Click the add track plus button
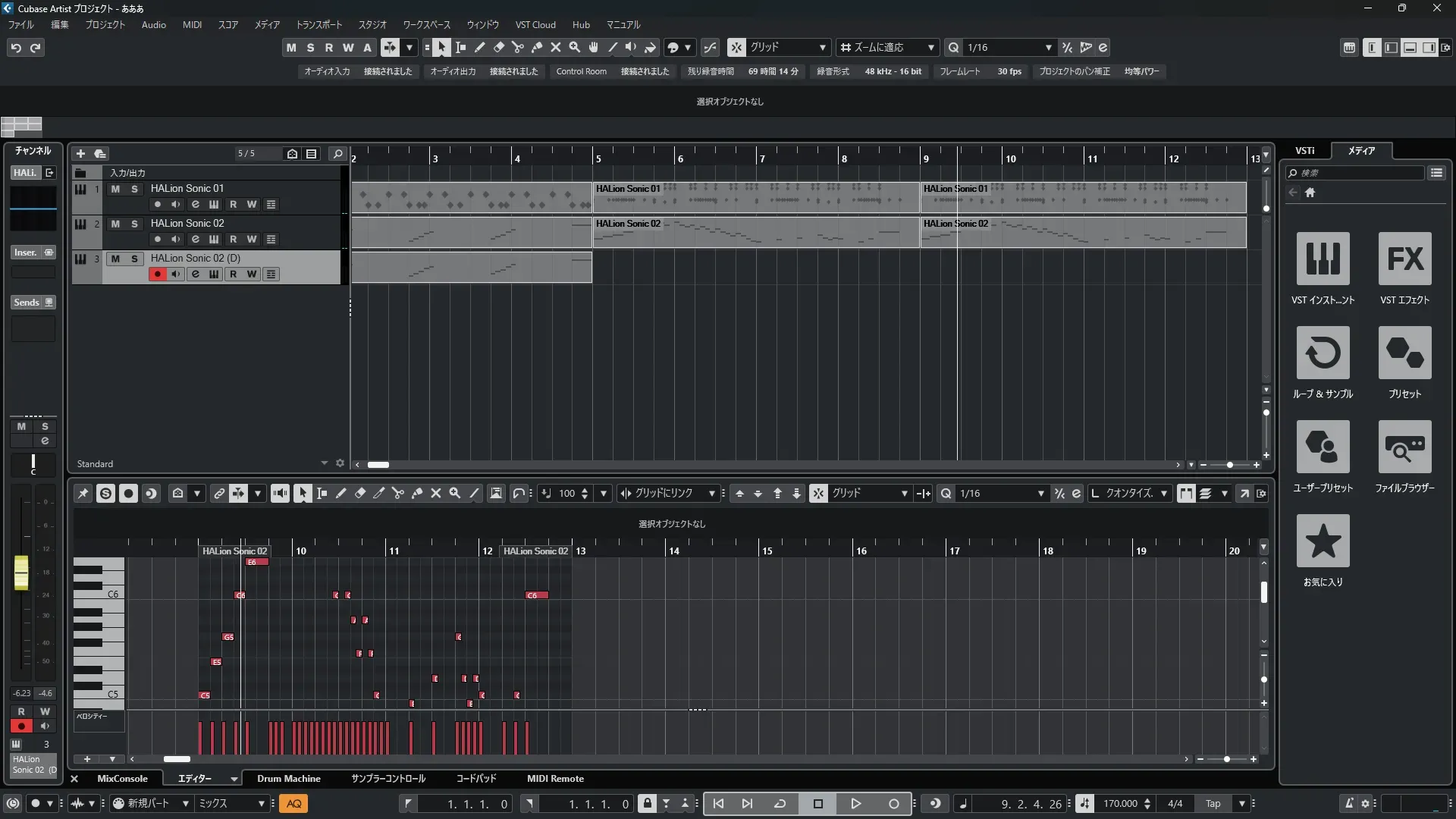Viewport: 1456px width, 819px height. (x=80, y=153)
